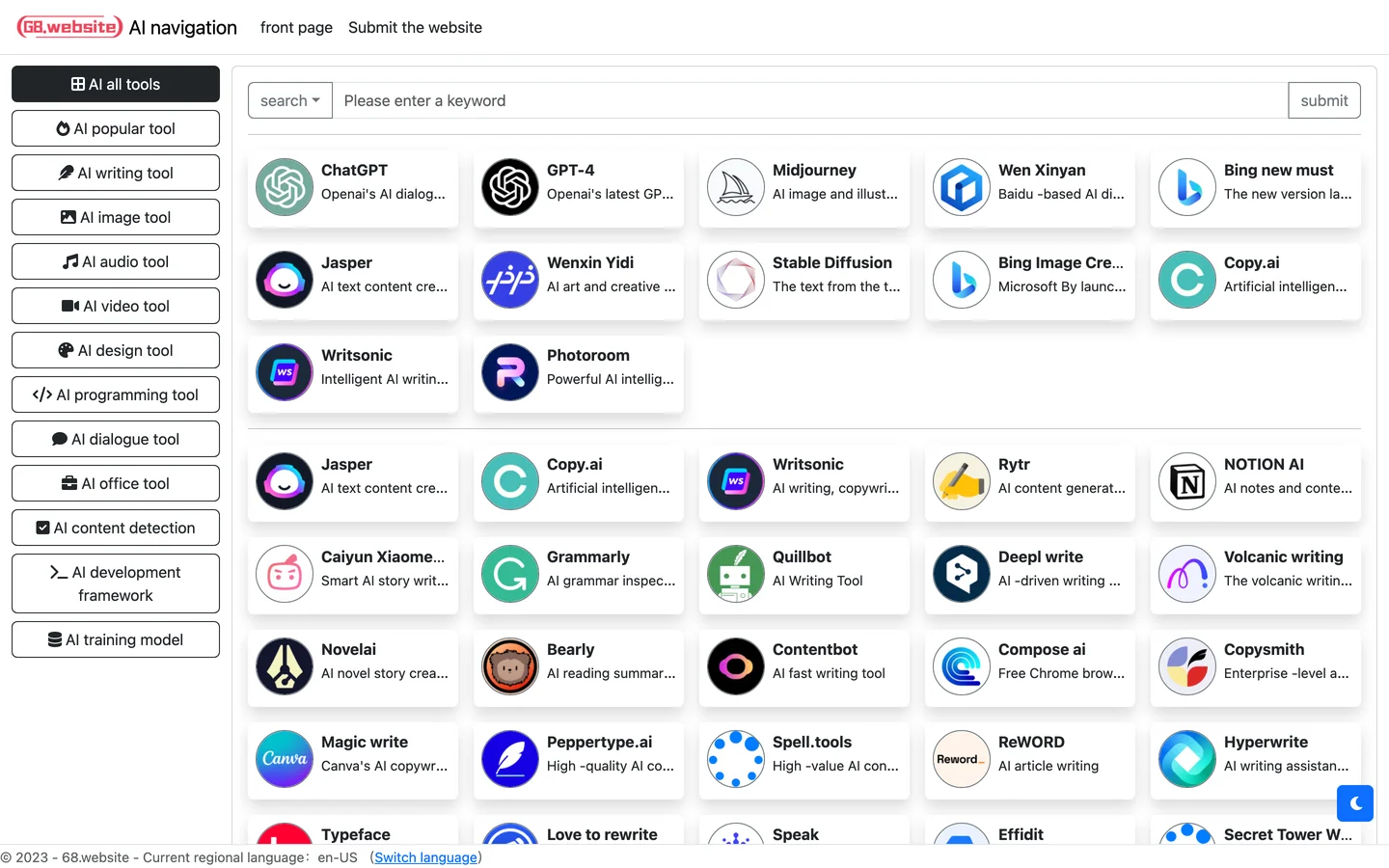Select the AI content detection category
The height and width of the screenshot is (868, 1389).
point(116,528)
